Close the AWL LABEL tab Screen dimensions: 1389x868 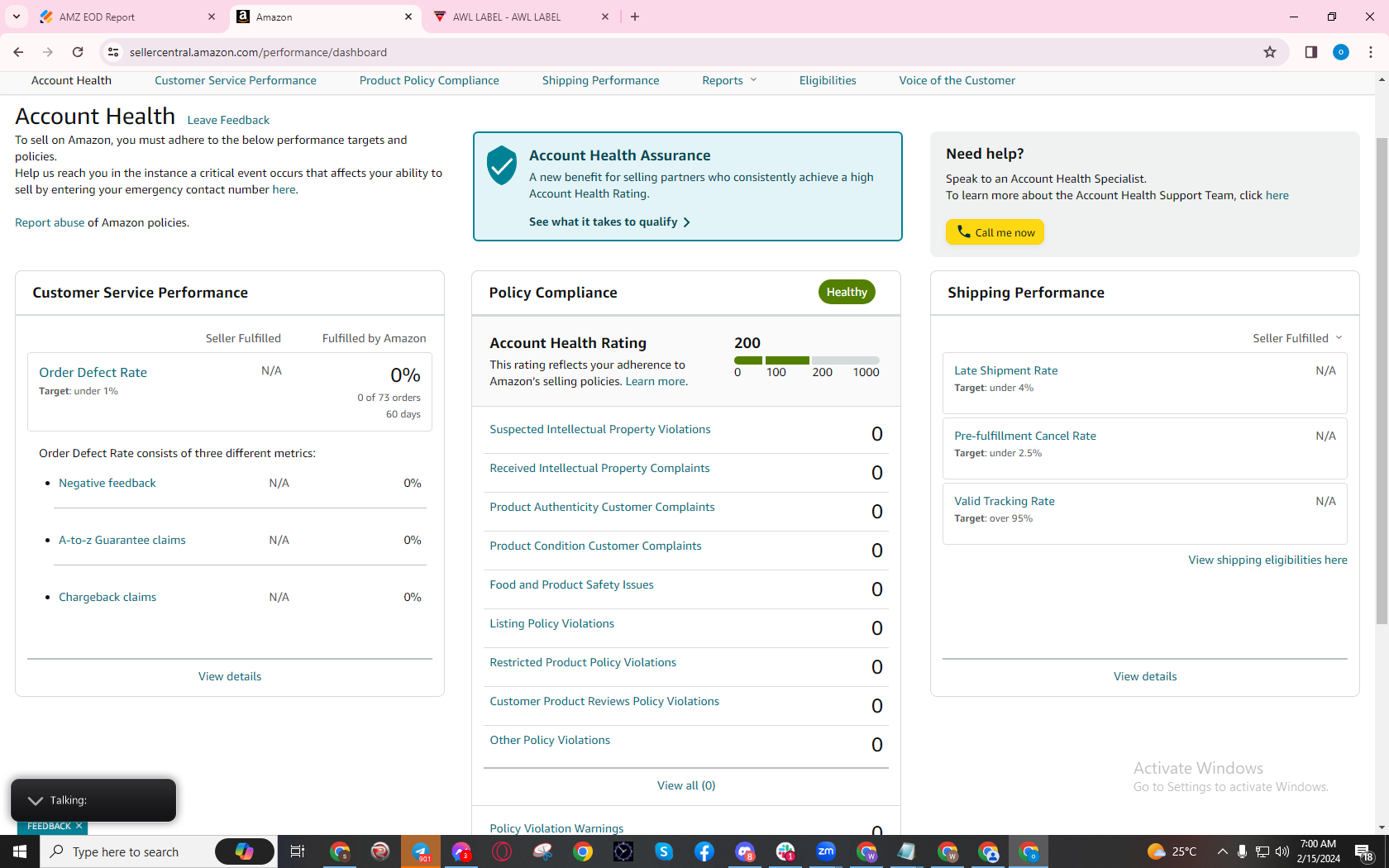(605, 17)
